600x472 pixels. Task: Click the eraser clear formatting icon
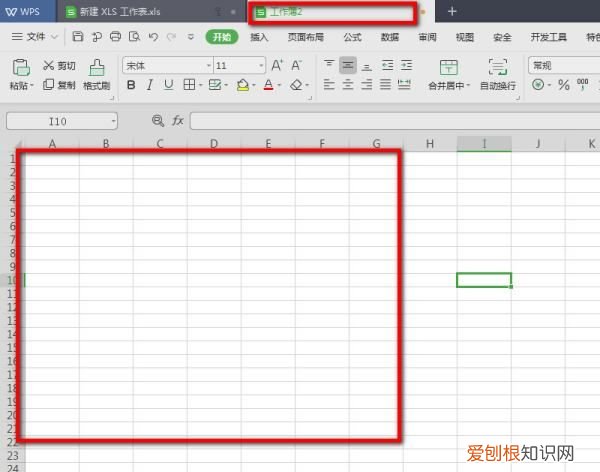click(x=296, y=85)
